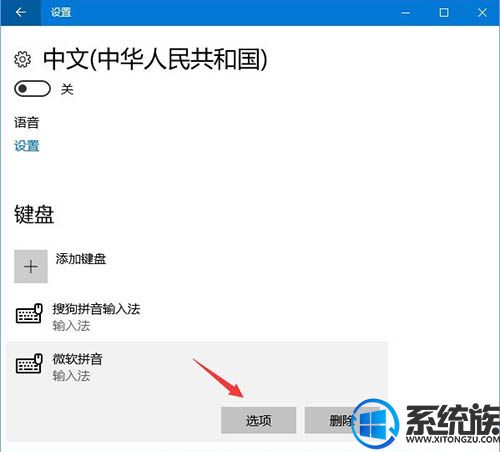Open the 设置 link under 语音

point(27,146)
